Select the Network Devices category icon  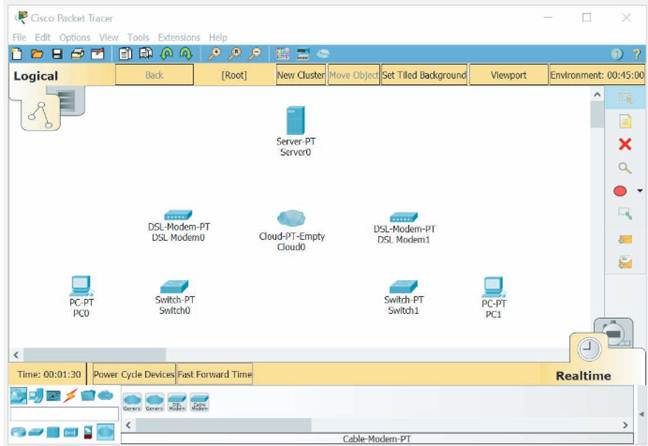18,396
